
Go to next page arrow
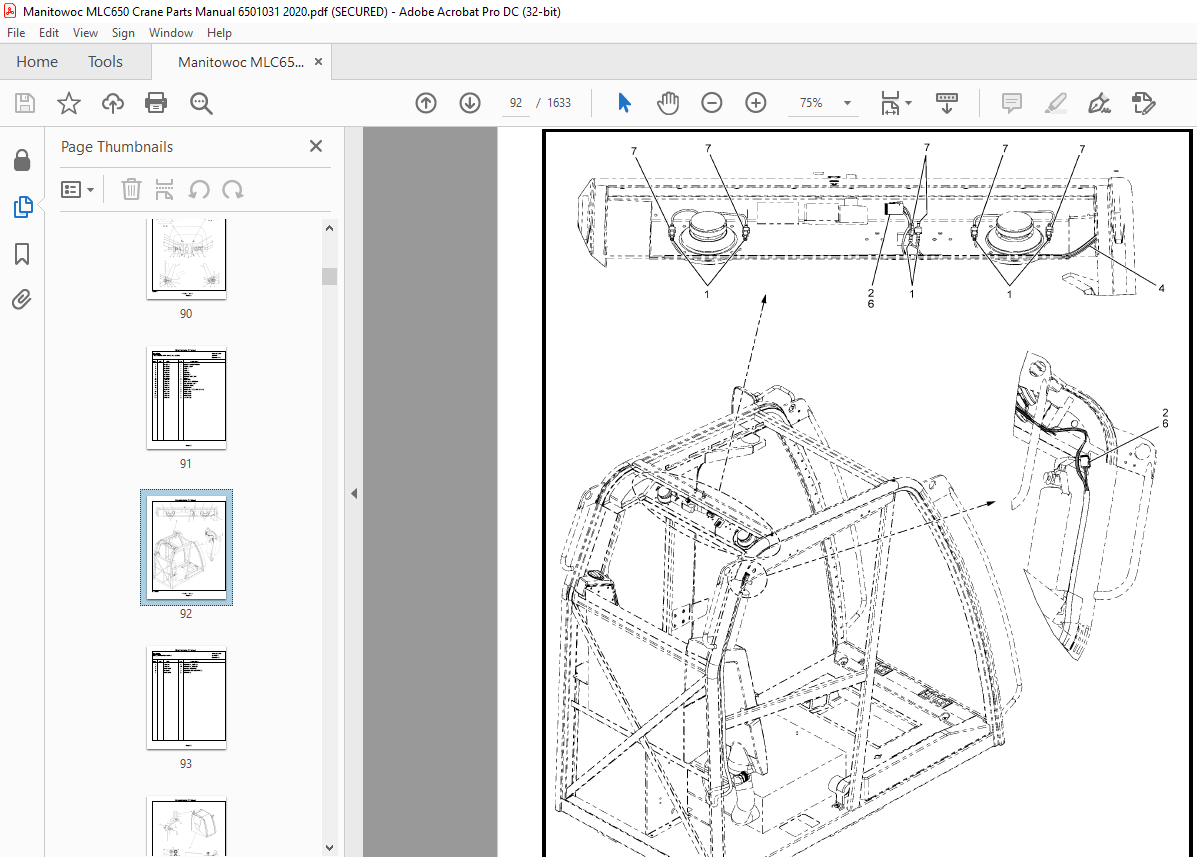(469, 103)
